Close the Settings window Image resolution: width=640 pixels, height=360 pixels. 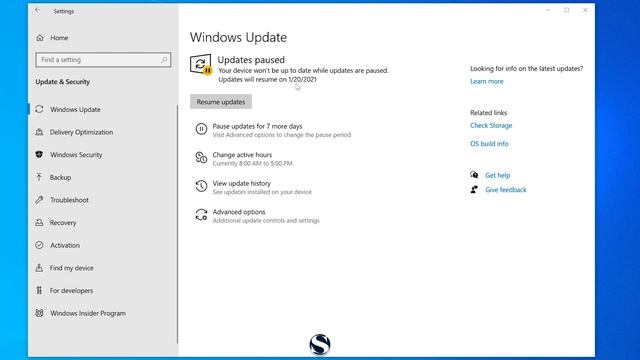coord(585,10)
